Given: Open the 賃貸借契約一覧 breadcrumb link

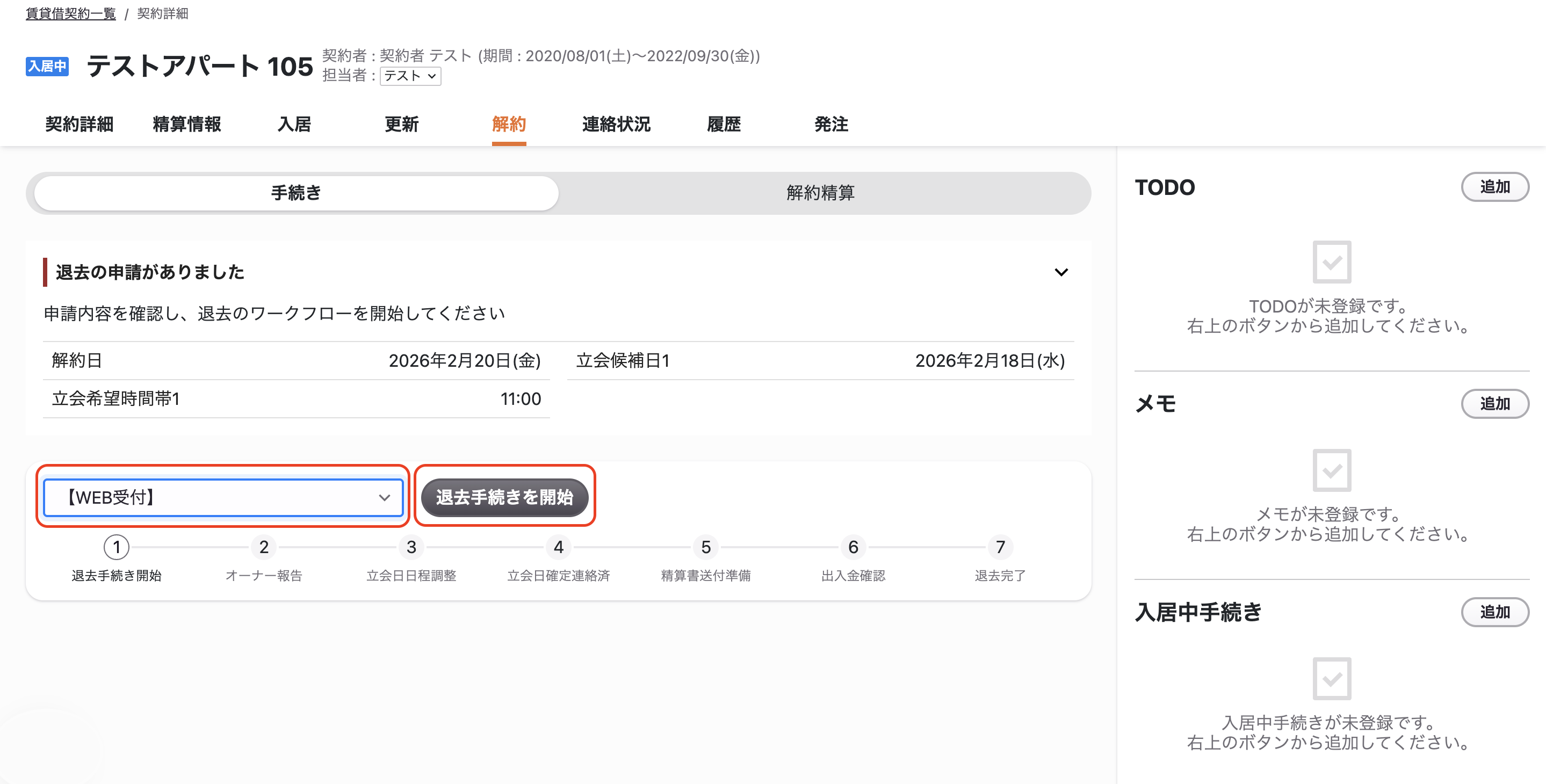Looking at the screenshot, I should (x=71, y=13).
